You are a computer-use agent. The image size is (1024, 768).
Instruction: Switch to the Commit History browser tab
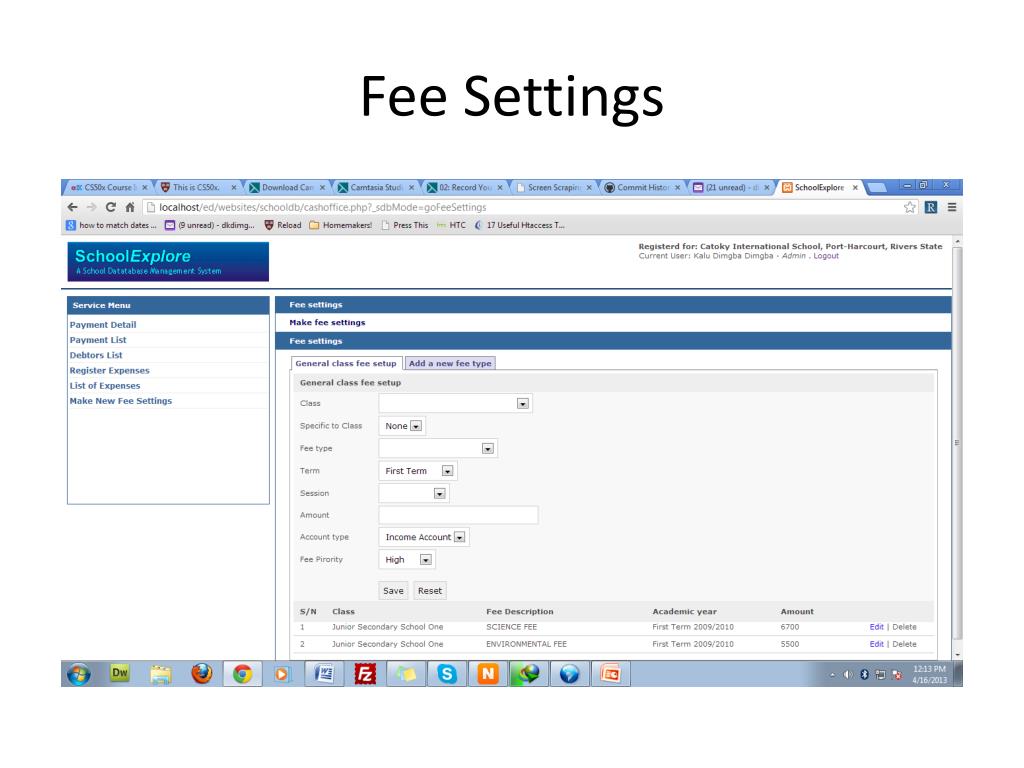pyautogui.click(x=643, y=187)
